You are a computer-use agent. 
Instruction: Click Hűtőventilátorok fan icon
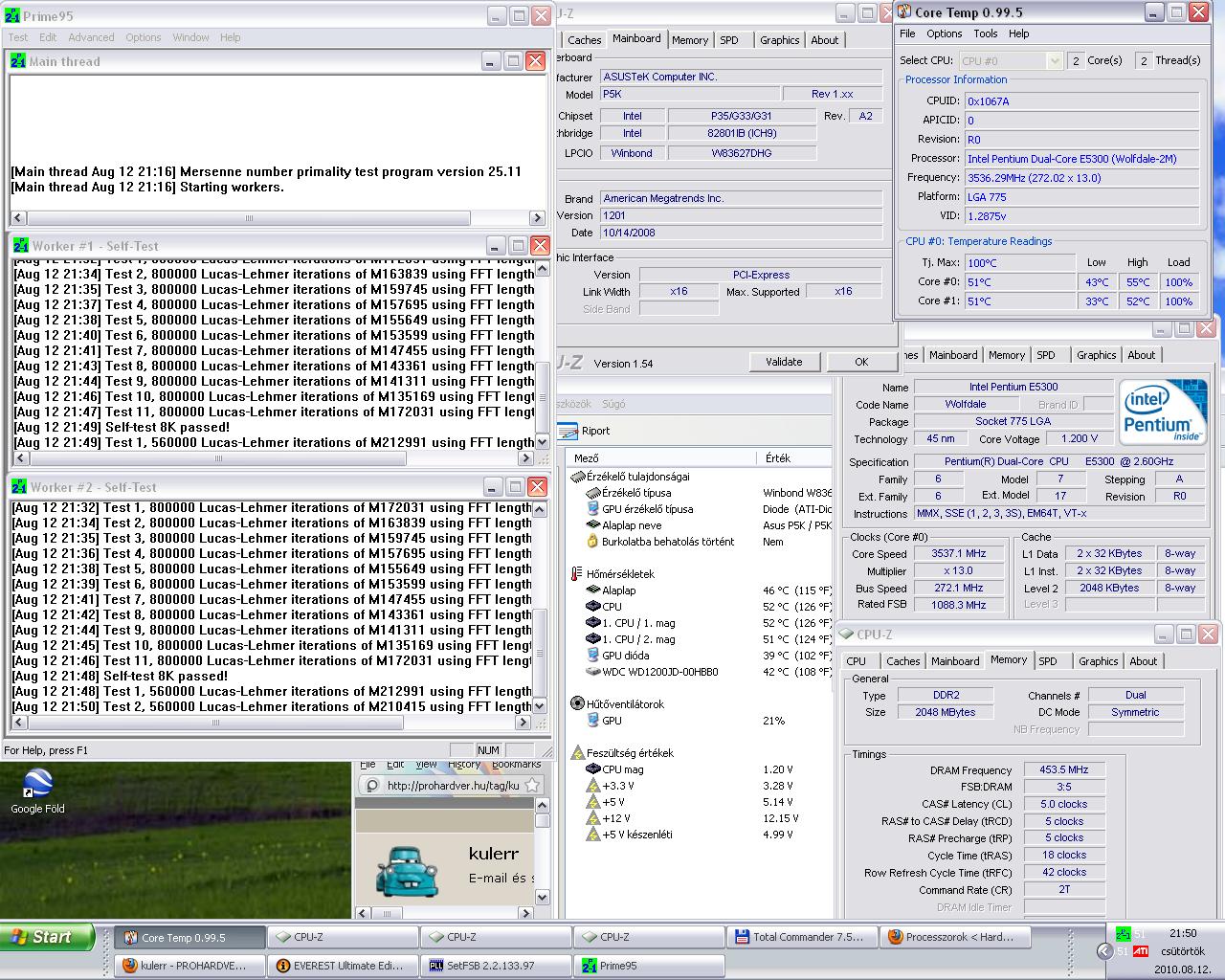(577, 704)
